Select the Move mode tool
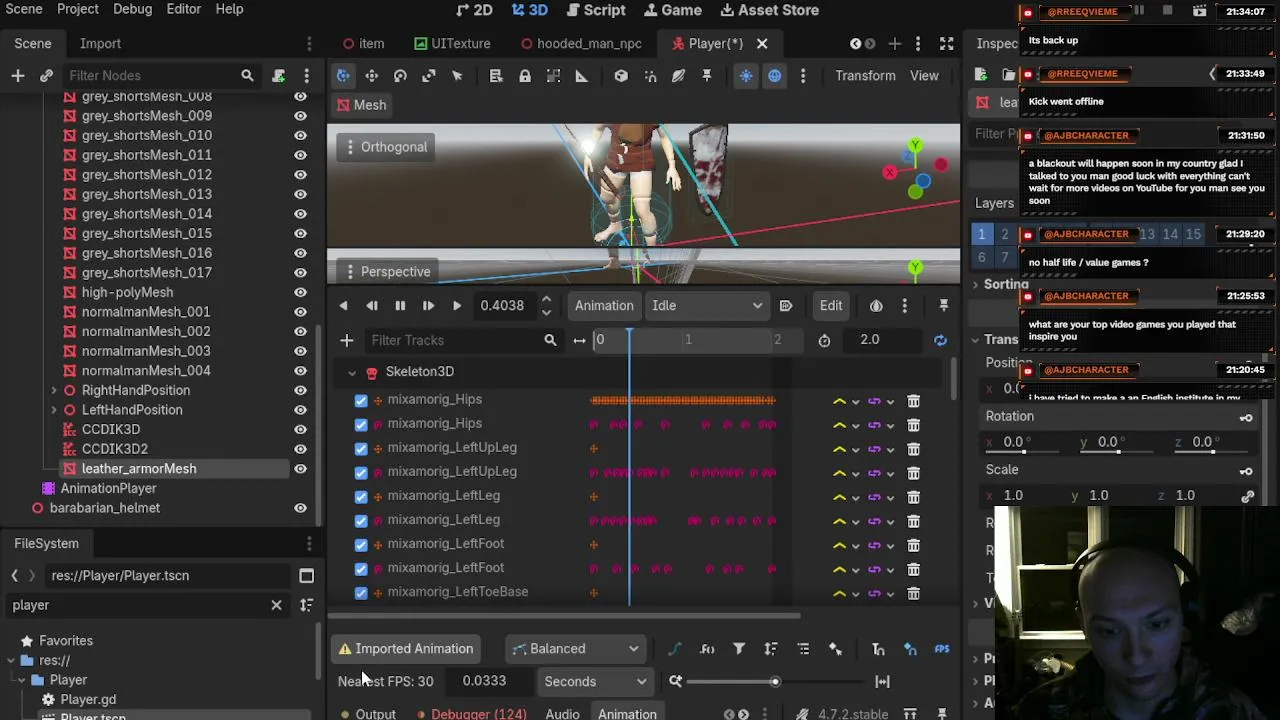 (371, 76)
